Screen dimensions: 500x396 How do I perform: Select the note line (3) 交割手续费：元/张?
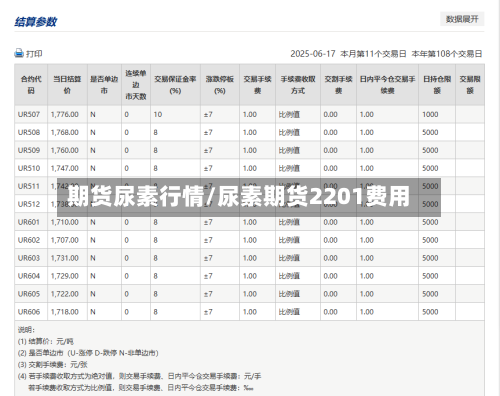[x=53, y=365]
